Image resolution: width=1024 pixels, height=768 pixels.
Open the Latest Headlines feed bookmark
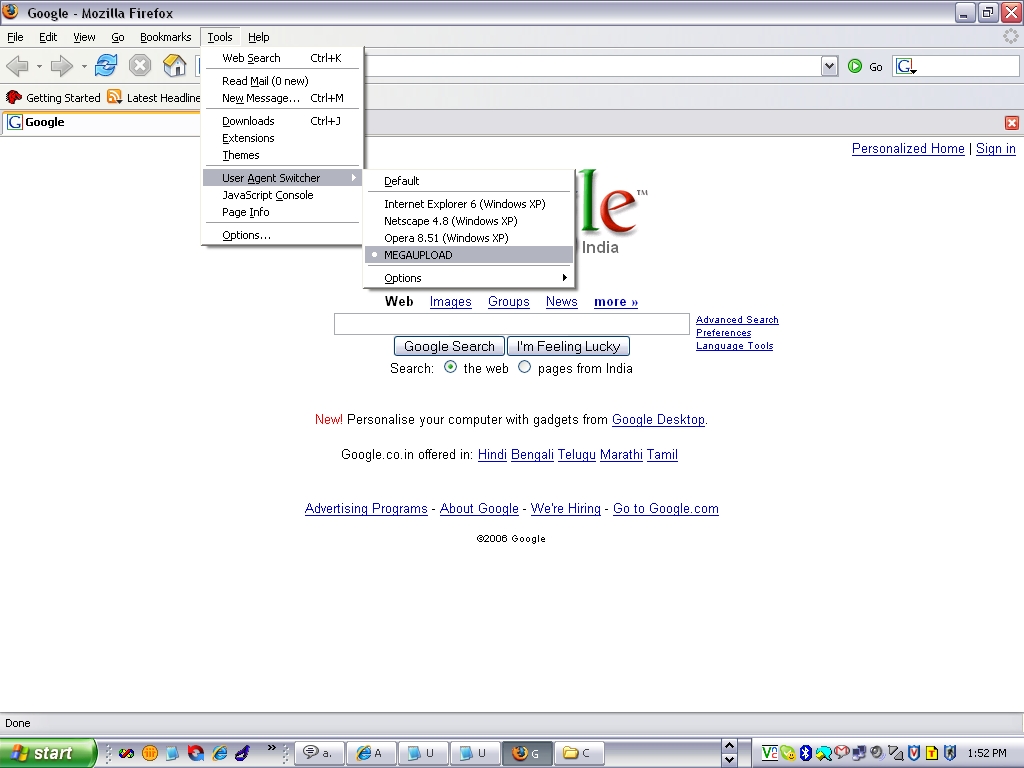click(154, 98)
